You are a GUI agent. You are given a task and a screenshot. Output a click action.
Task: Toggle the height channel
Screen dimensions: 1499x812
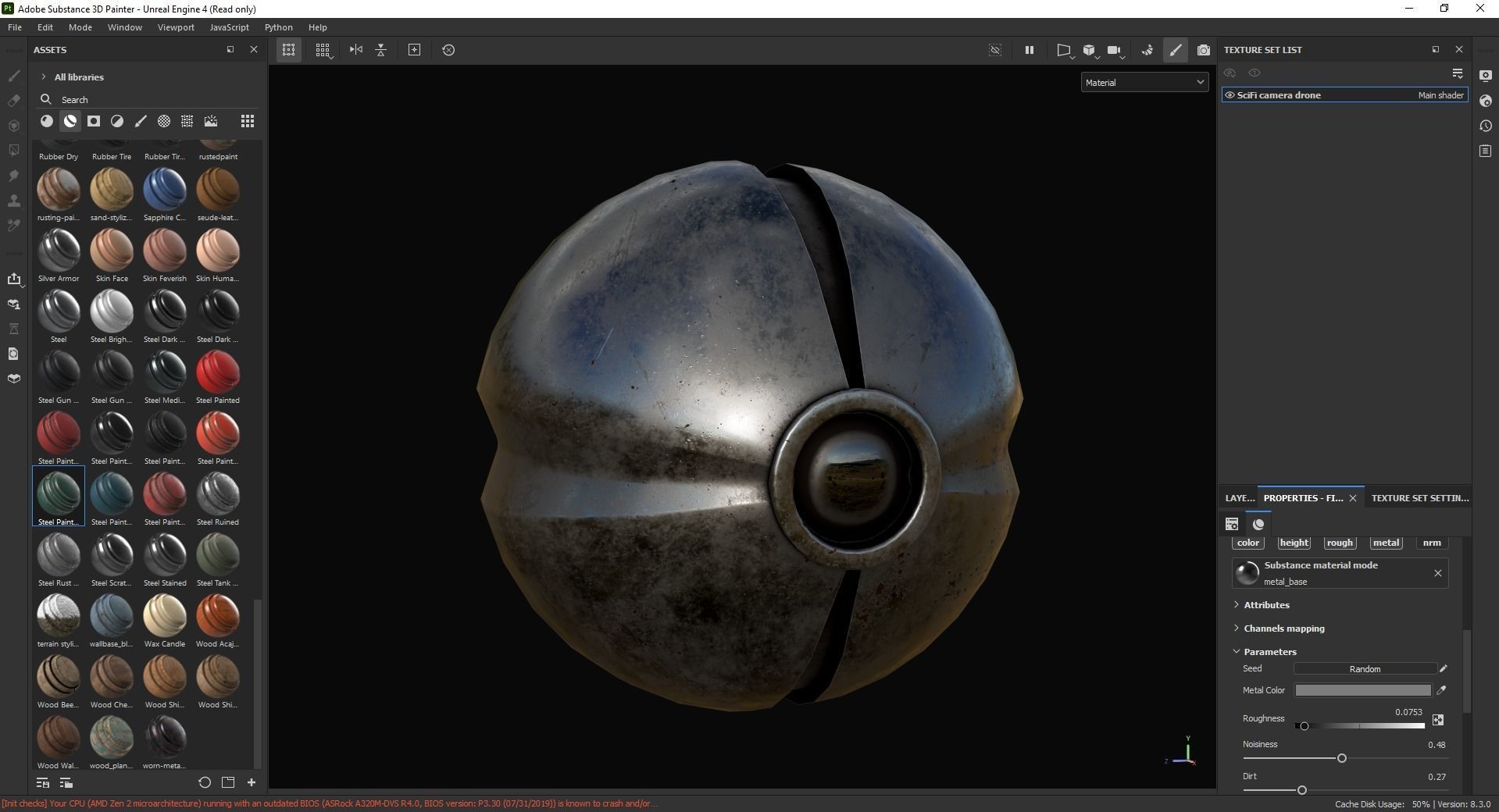pyautogui.click(x=1294, y=543)
